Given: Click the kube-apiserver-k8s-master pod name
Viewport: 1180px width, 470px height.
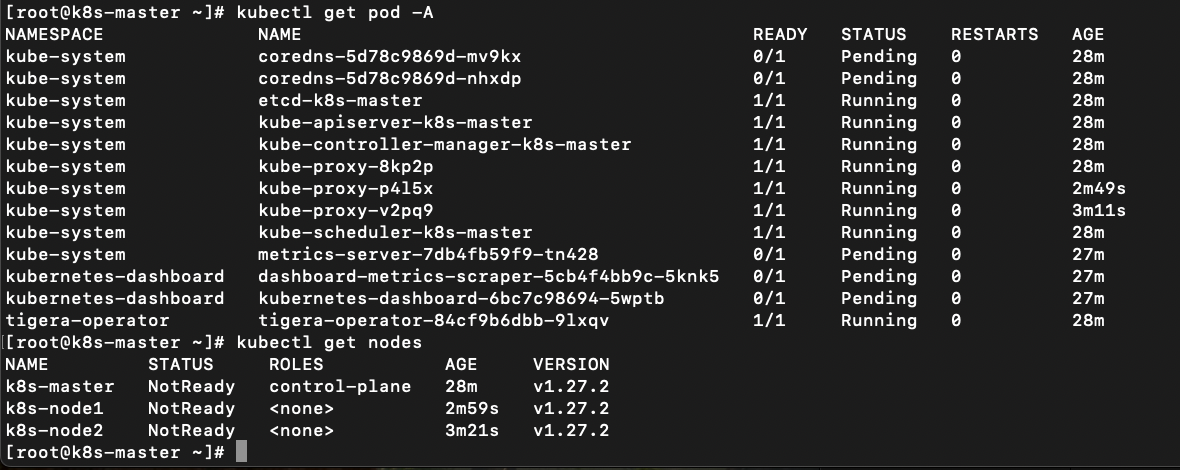Looking at the screenshot, I should tap(395, 122).
